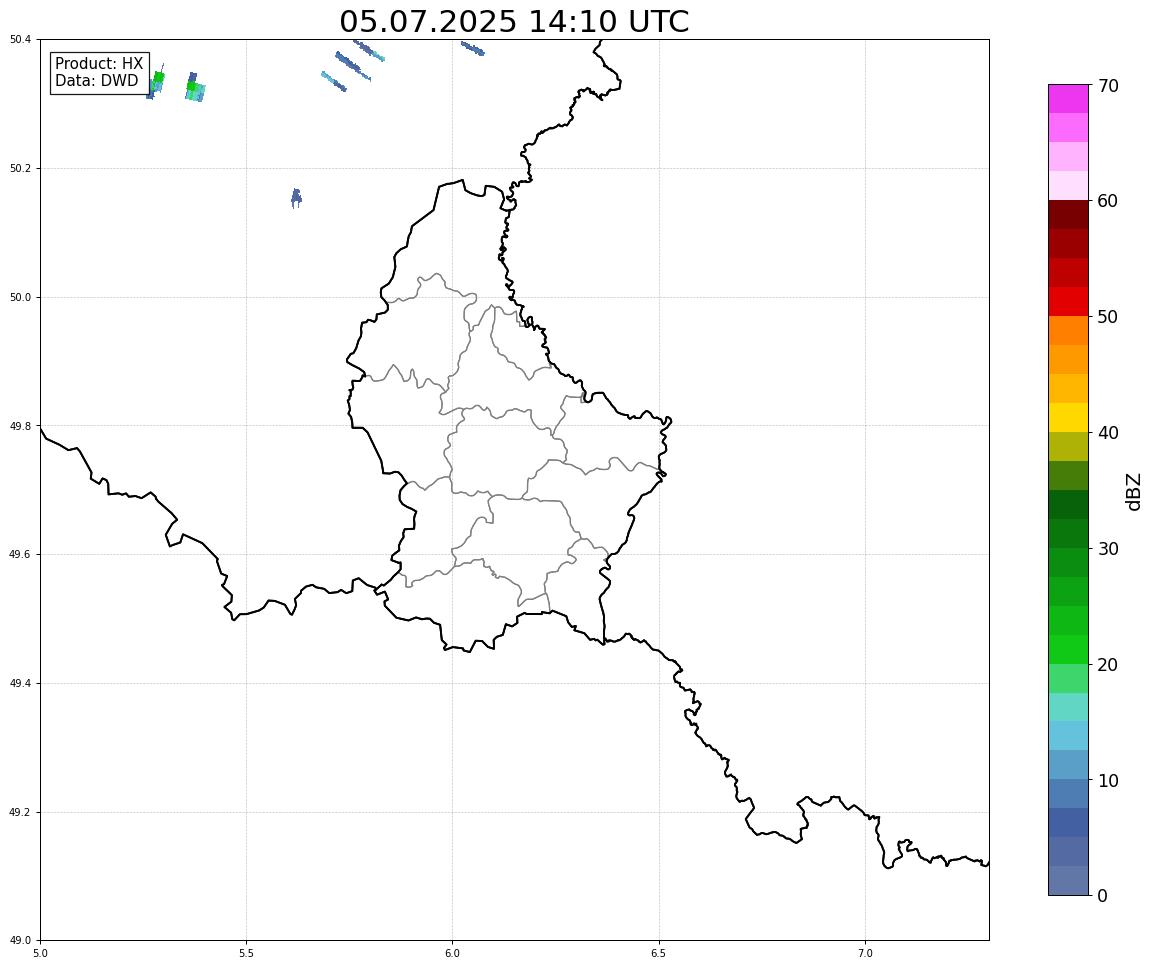This screenshot has height=968, width=1152.
Task: Click the bottom 0 dBZ colorbar segment
Action: coord(1068,881)
